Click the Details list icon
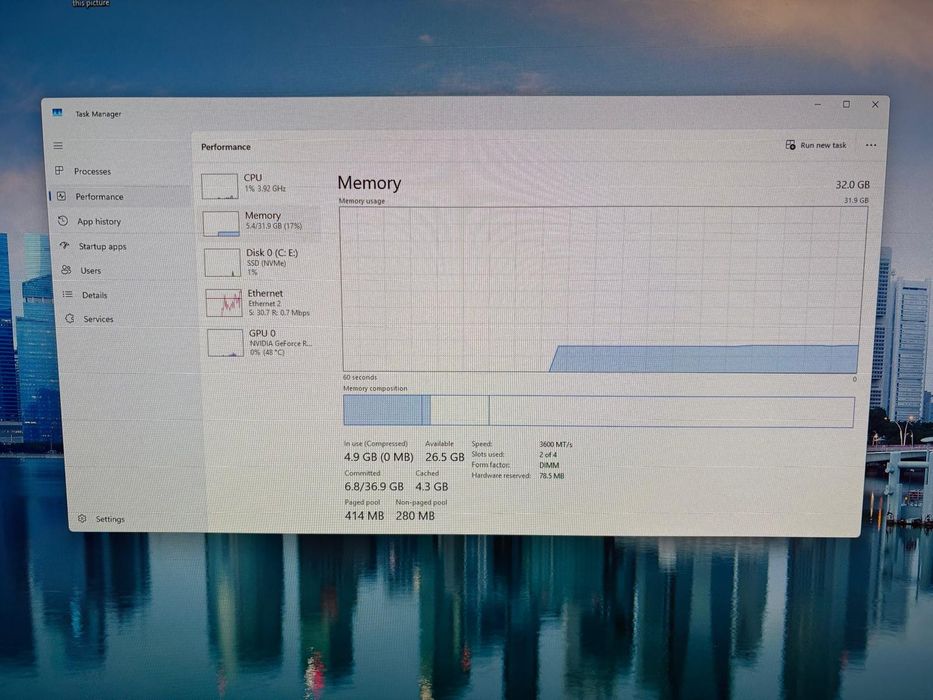Screen dimensions: 933x700 point(68,294)
